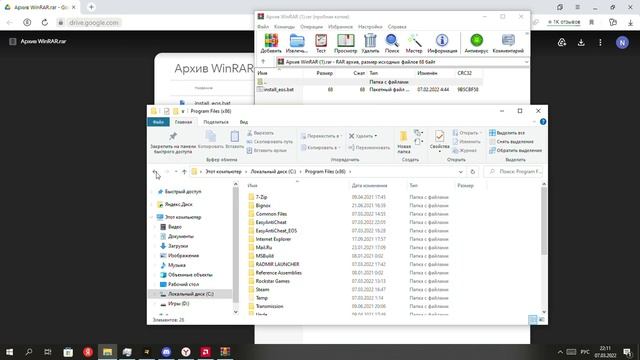The image size is (640, 360).
Task: Show WinRAR archive Information (Информация)
Action: (442, 43)
